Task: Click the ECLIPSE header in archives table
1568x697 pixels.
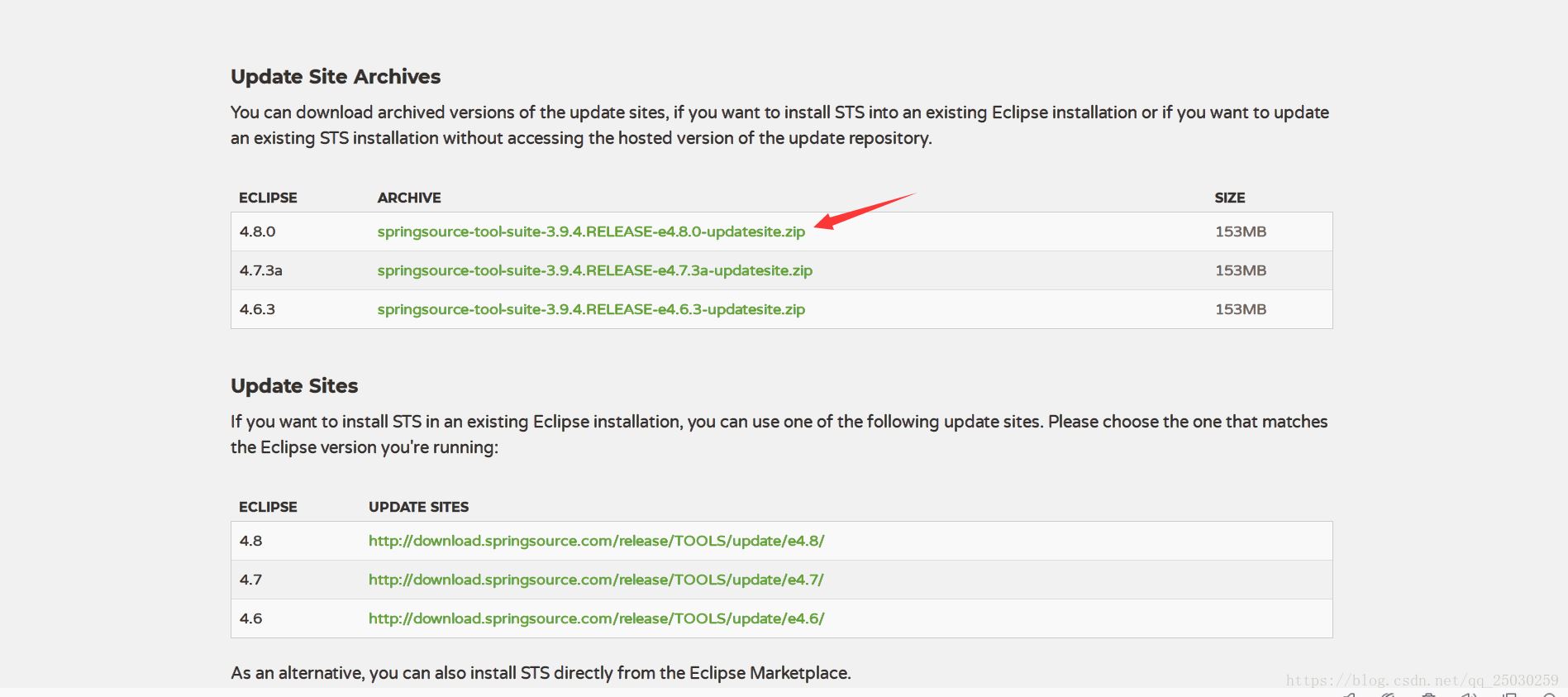Action: point(268,198)
